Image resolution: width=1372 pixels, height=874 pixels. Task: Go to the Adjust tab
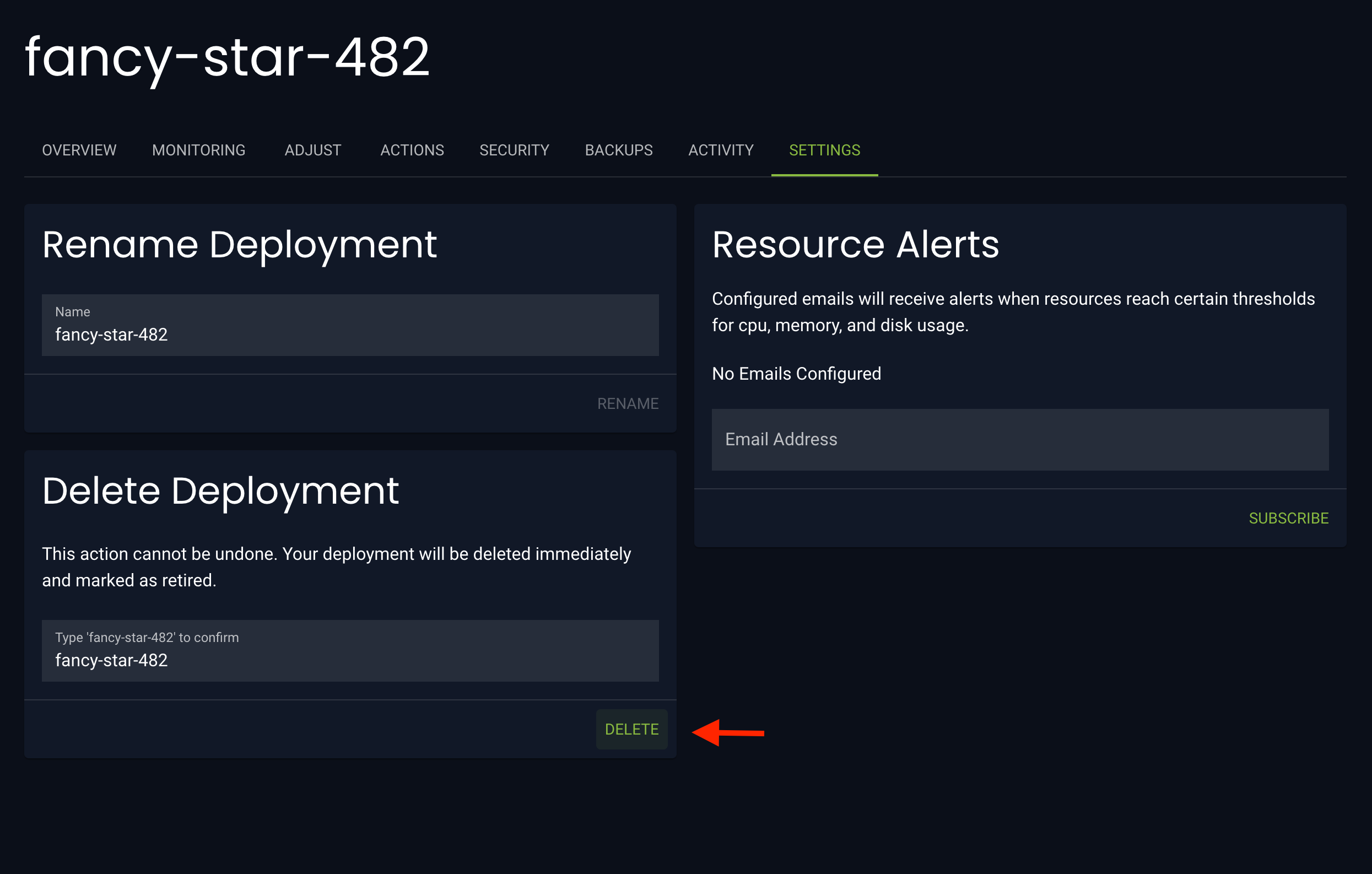313,150
